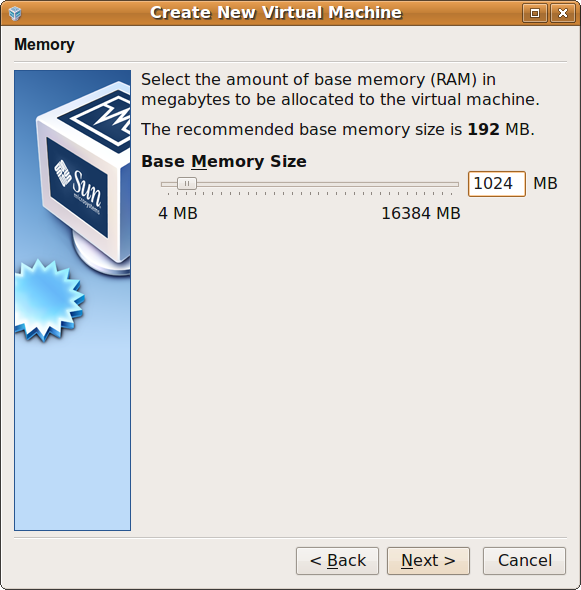581x590 pixels.
Task: Click the Create New Virtual Machine title bar
Action: (x=276, y=12)
